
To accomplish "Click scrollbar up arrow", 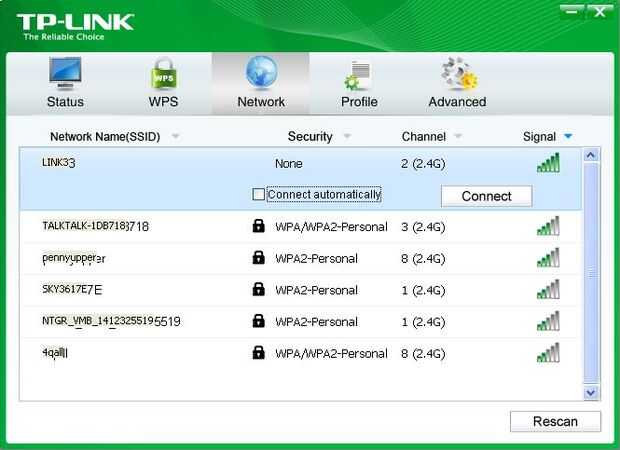I will tap(591, 155).
